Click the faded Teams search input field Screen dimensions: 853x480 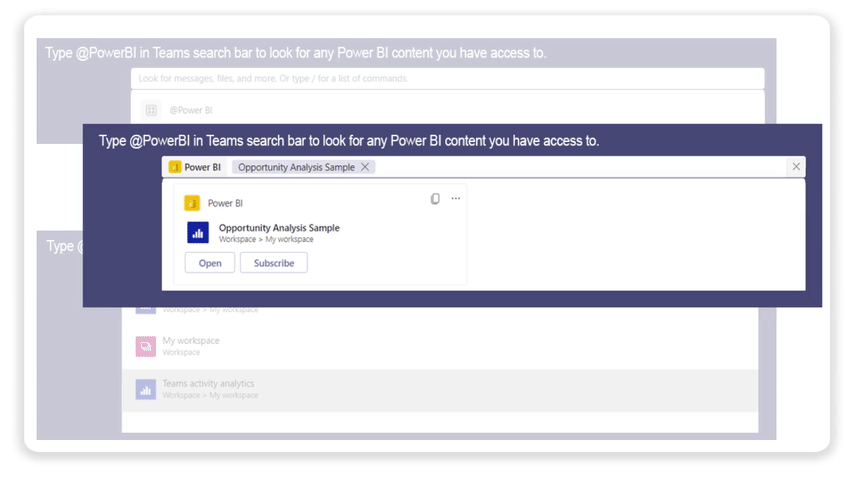pos(447,78)
